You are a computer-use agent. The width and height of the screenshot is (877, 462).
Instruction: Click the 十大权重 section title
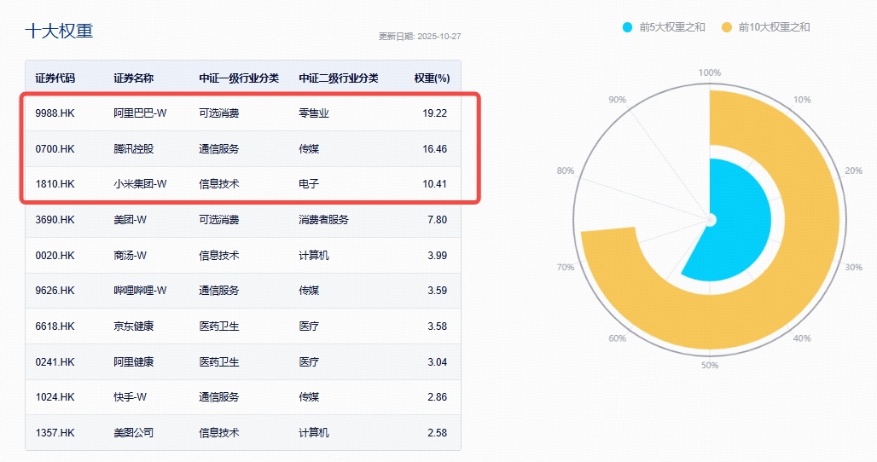click(x=59, y=31)
